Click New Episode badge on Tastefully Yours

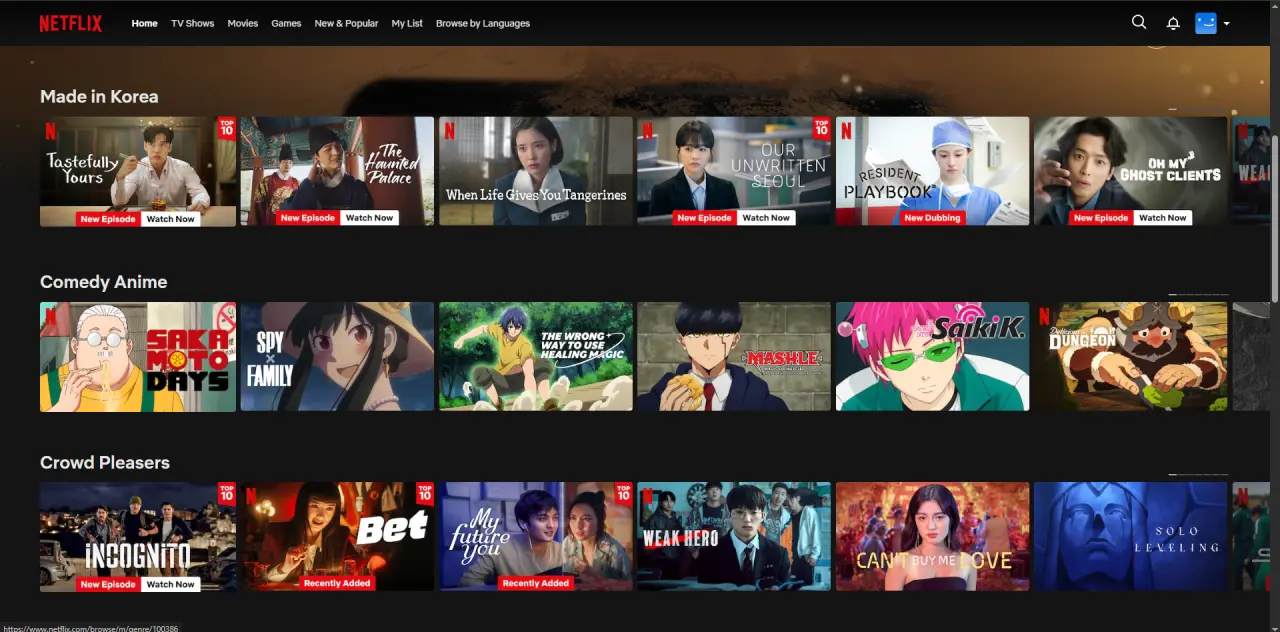coord(108,218)
